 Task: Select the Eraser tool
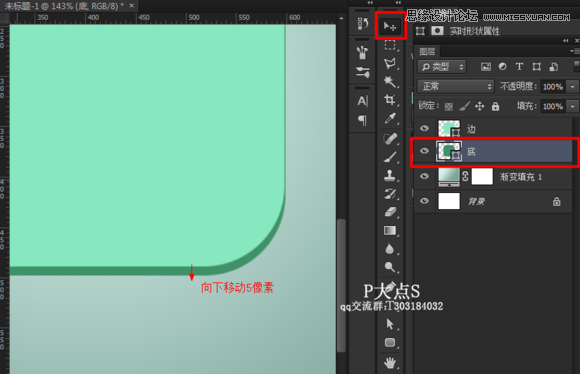tap(390, 212)
